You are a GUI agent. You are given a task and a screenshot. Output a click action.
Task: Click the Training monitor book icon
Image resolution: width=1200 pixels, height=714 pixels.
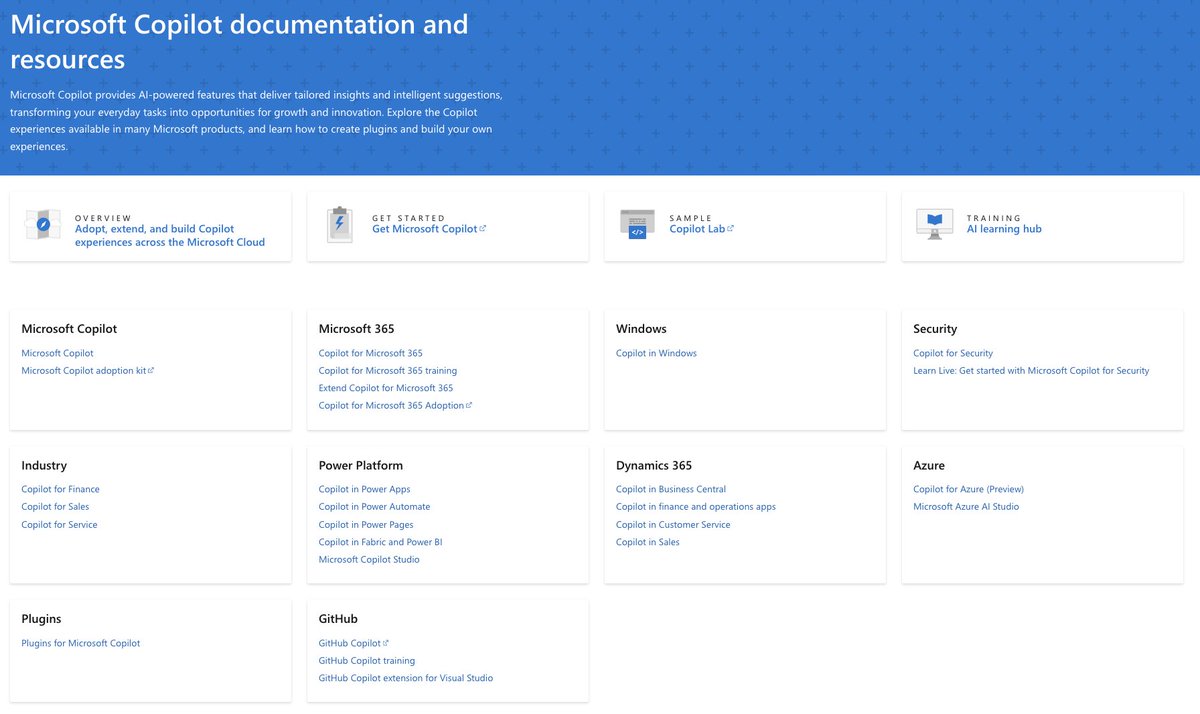click(x=934, y=224)
